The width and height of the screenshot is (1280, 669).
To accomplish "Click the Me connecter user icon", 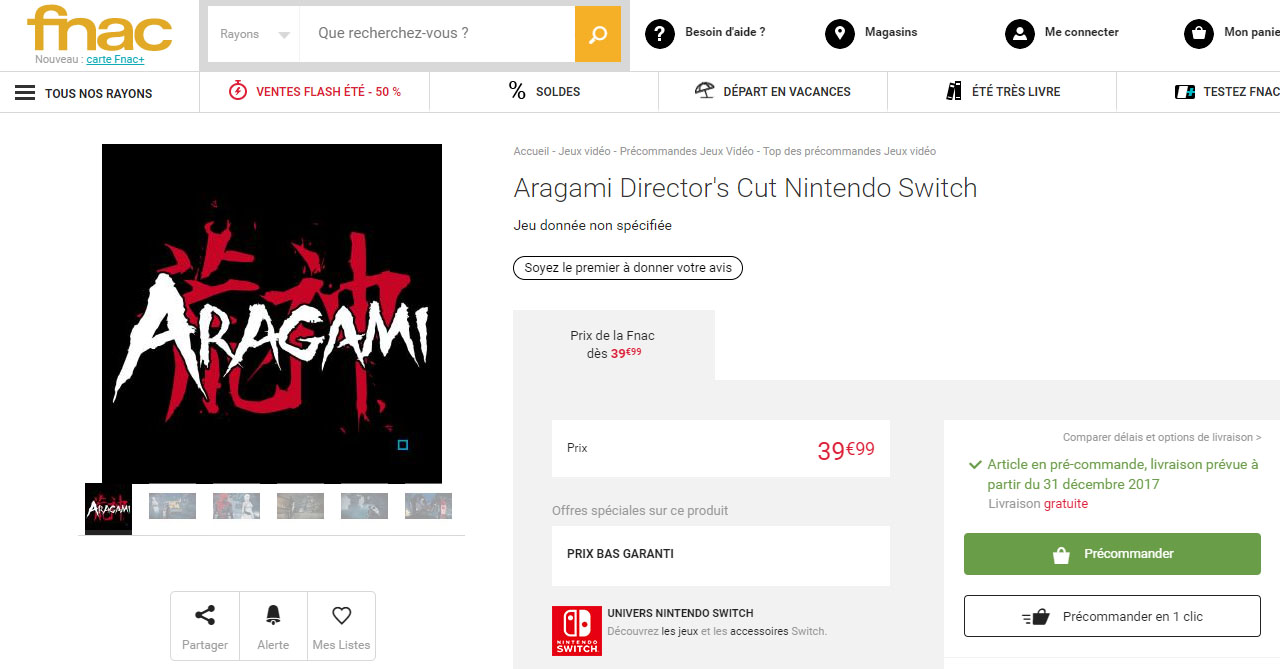I will 1020,34.
